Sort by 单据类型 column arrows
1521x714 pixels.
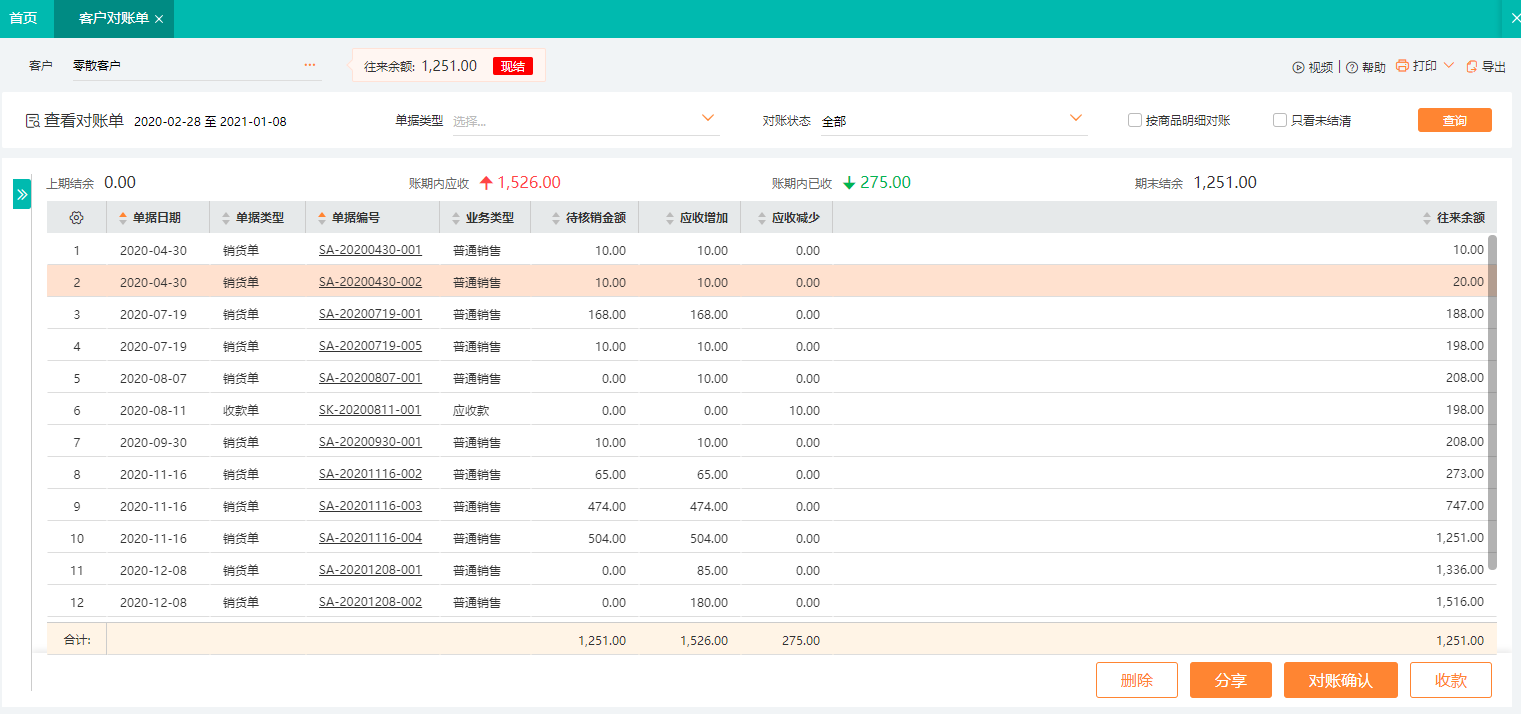[x=226, y=217]
